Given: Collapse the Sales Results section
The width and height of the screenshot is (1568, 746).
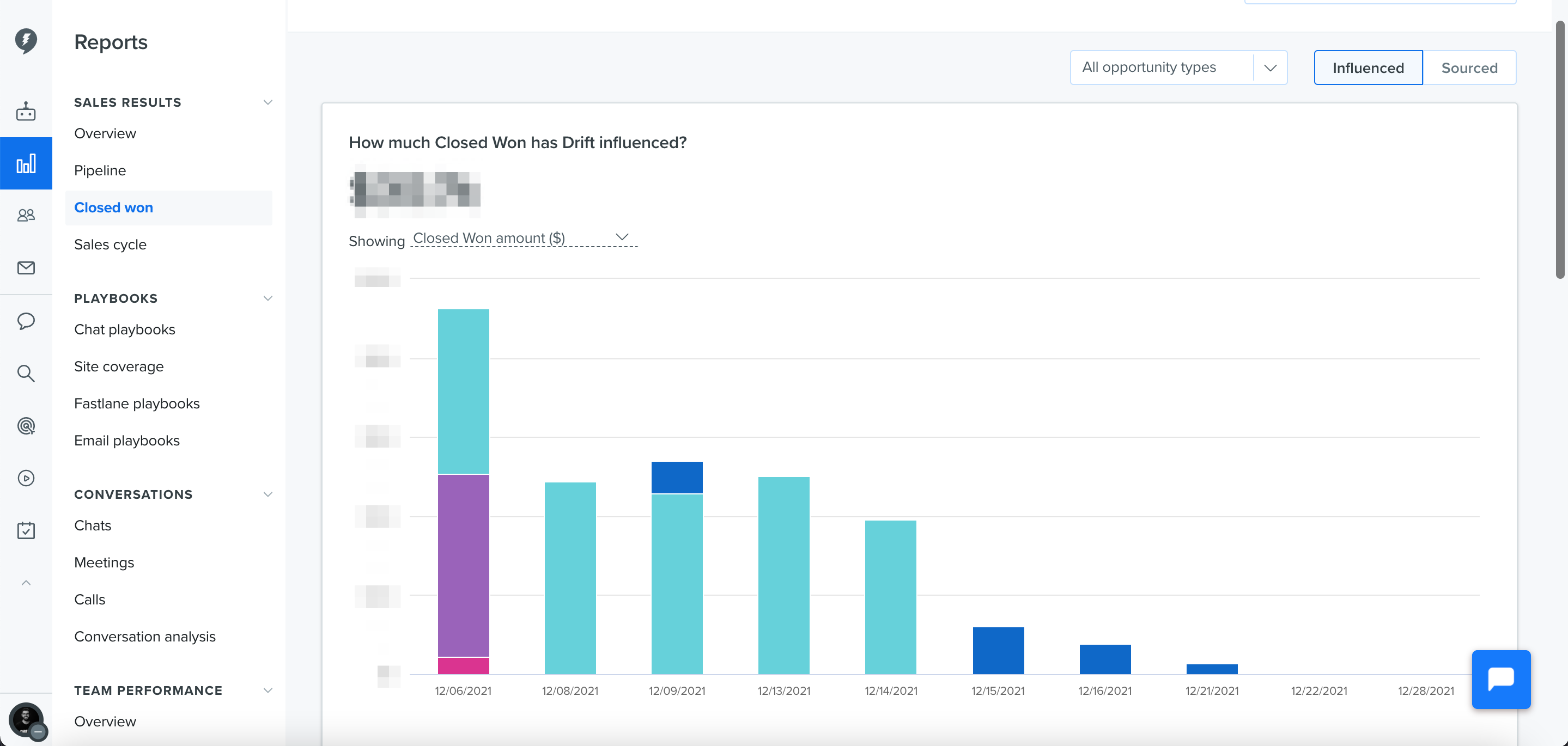Looking at the screenshot, I should point(267,102).
